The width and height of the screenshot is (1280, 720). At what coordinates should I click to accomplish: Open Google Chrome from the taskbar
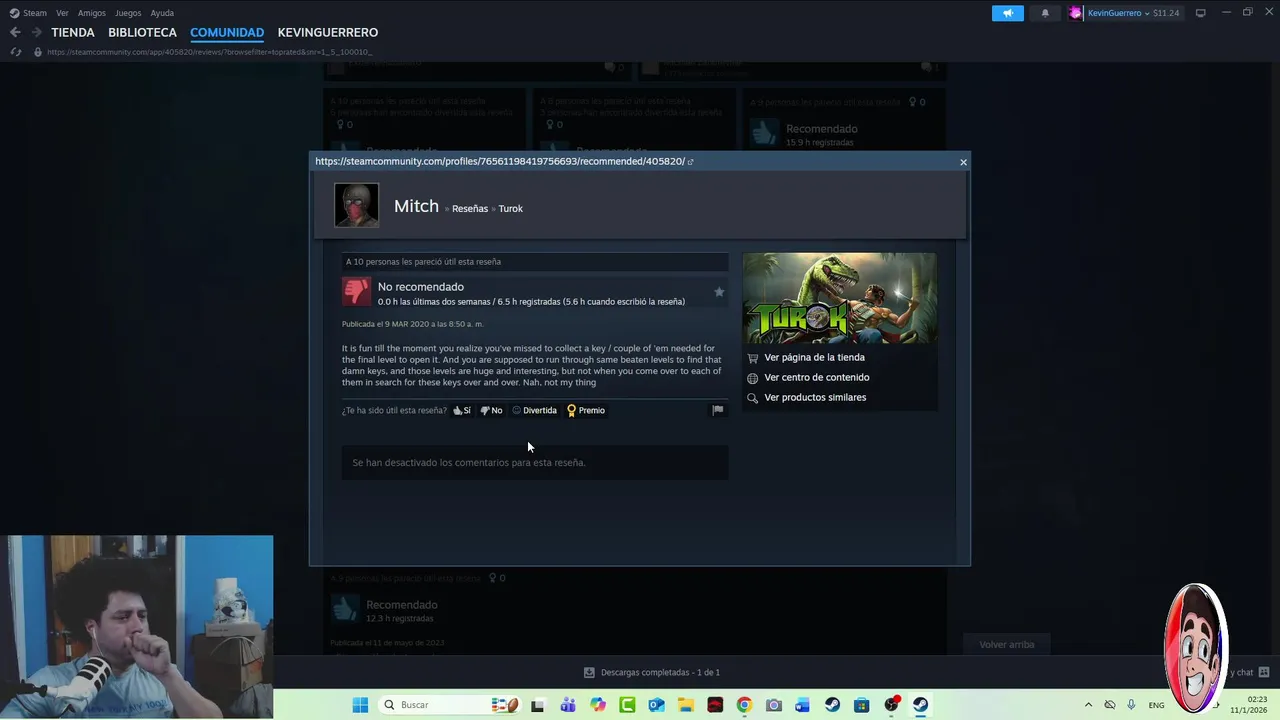click(744, 705)
